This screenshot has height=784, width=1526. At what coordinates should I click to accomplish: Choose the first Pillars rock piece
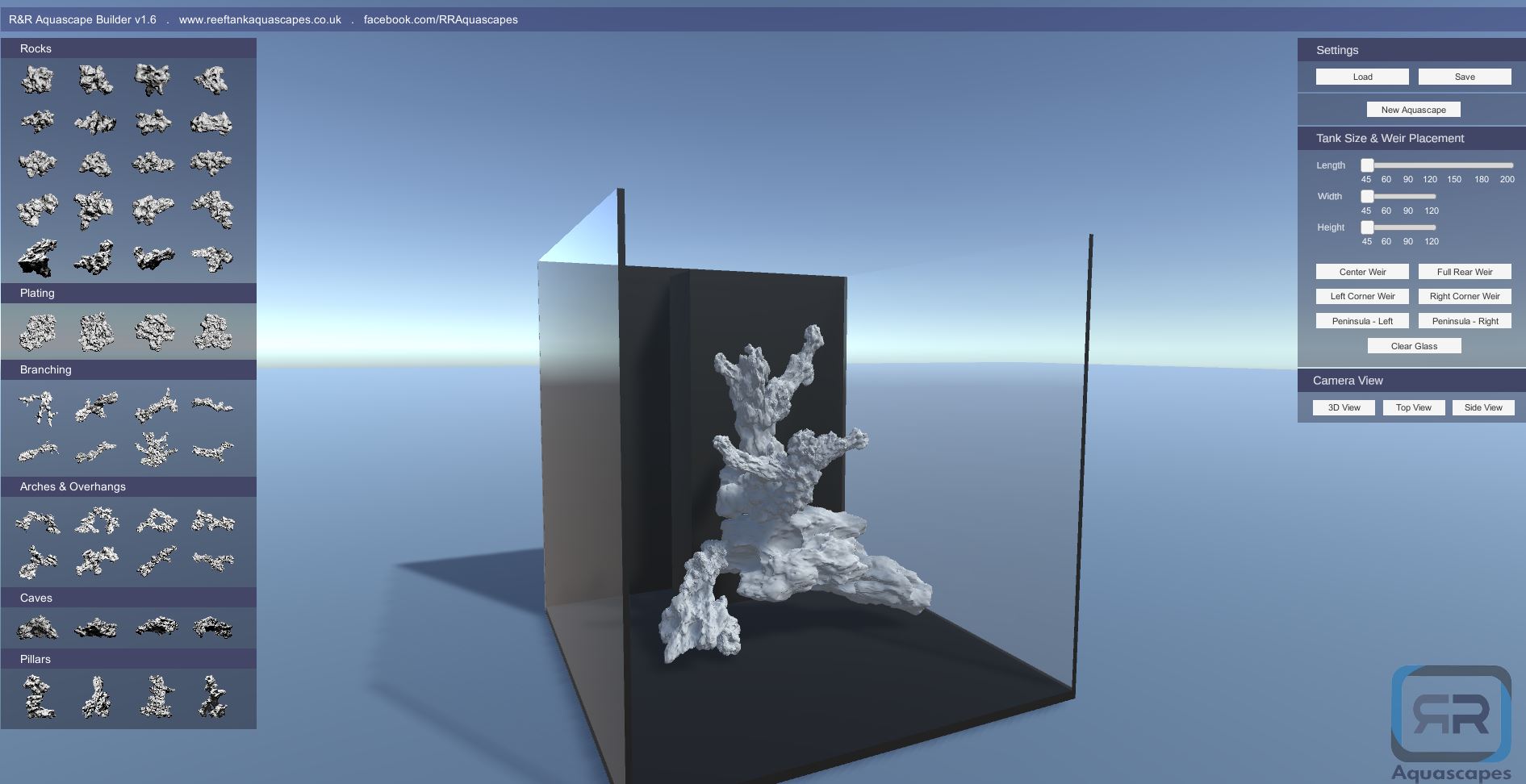37,697
